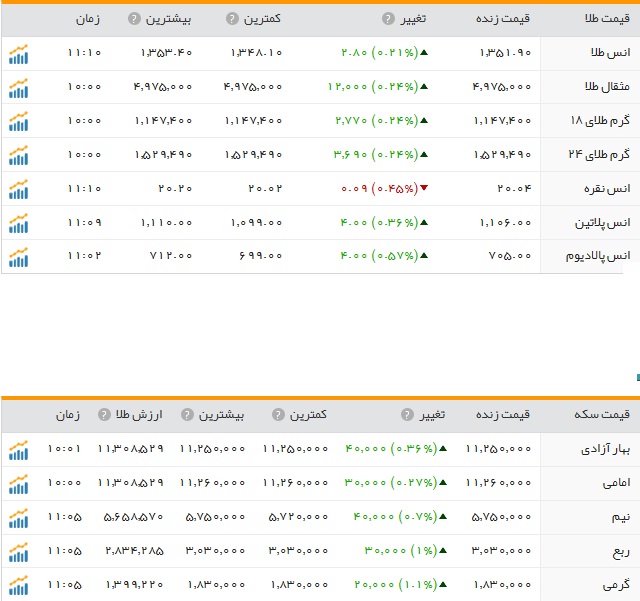Viewport: 640px width, 601px height.
Task: Select live price ۲۰.۰۴ of انس نقره
Action: [514, 189]
